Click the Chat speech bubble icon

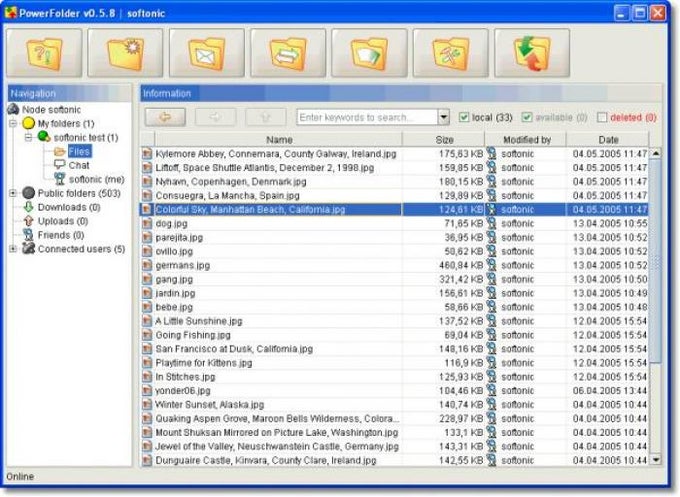[x=59, y=165]
